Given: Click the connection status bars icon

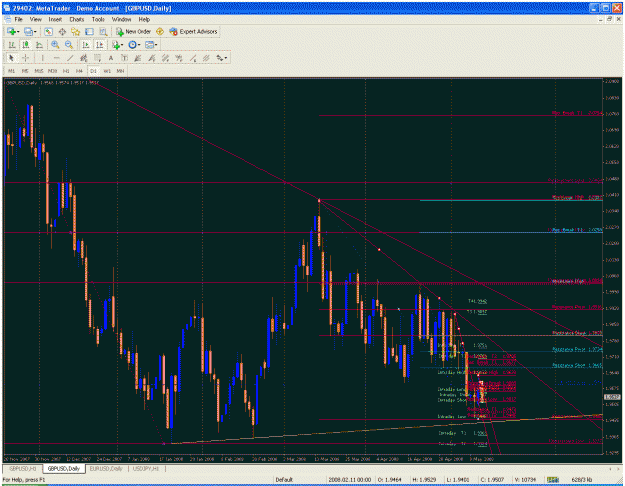Looking at the screenshot, I should pos(553,480).
